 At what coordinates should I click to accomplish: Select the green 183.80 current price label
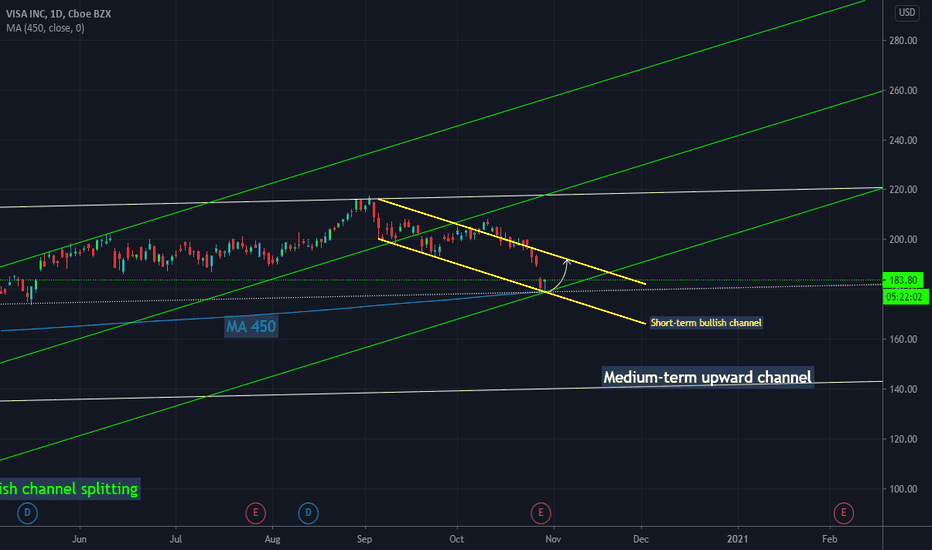(903, 280)
